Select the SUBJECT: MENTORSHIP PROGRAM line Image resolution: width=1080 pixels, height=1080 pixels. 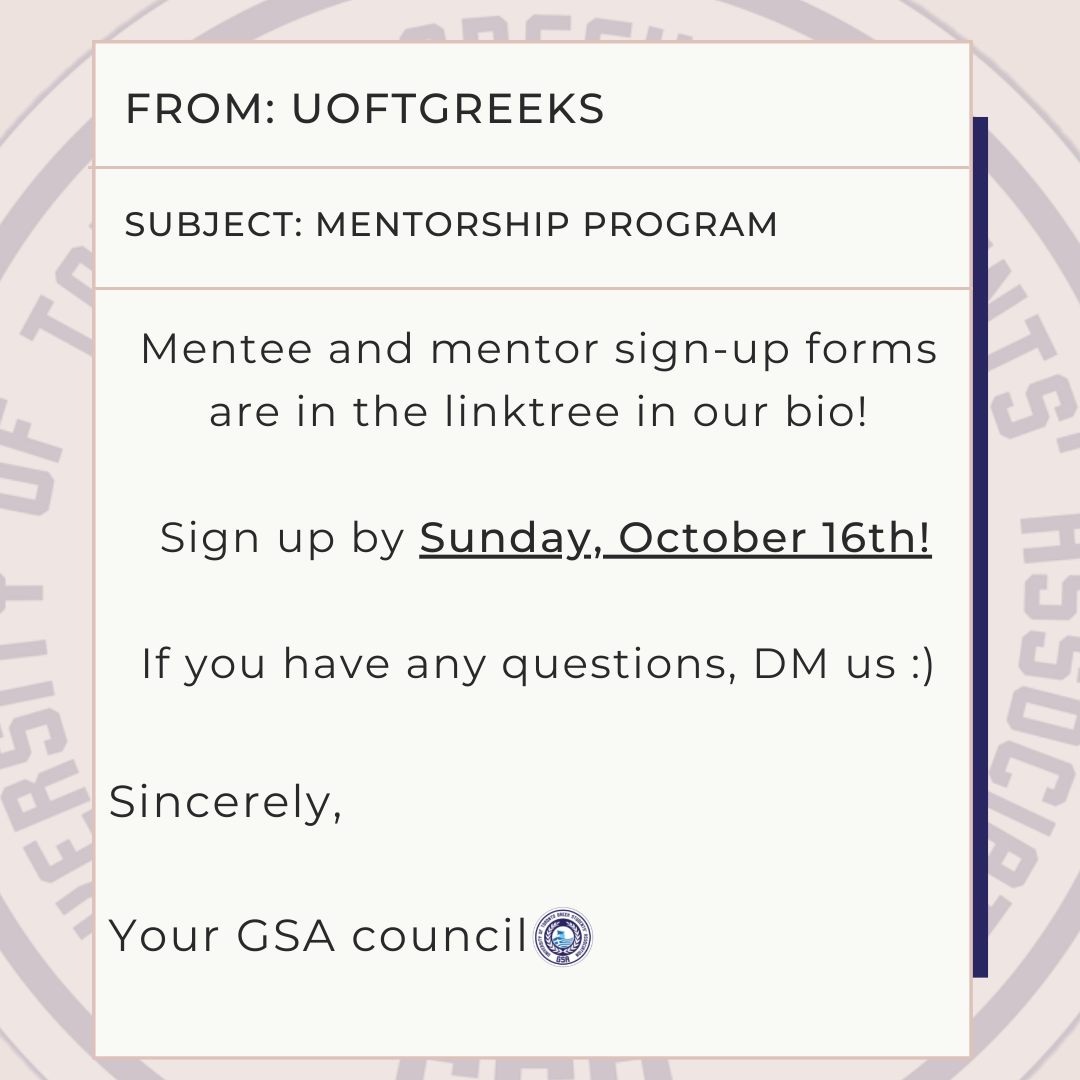coord(451,225)
